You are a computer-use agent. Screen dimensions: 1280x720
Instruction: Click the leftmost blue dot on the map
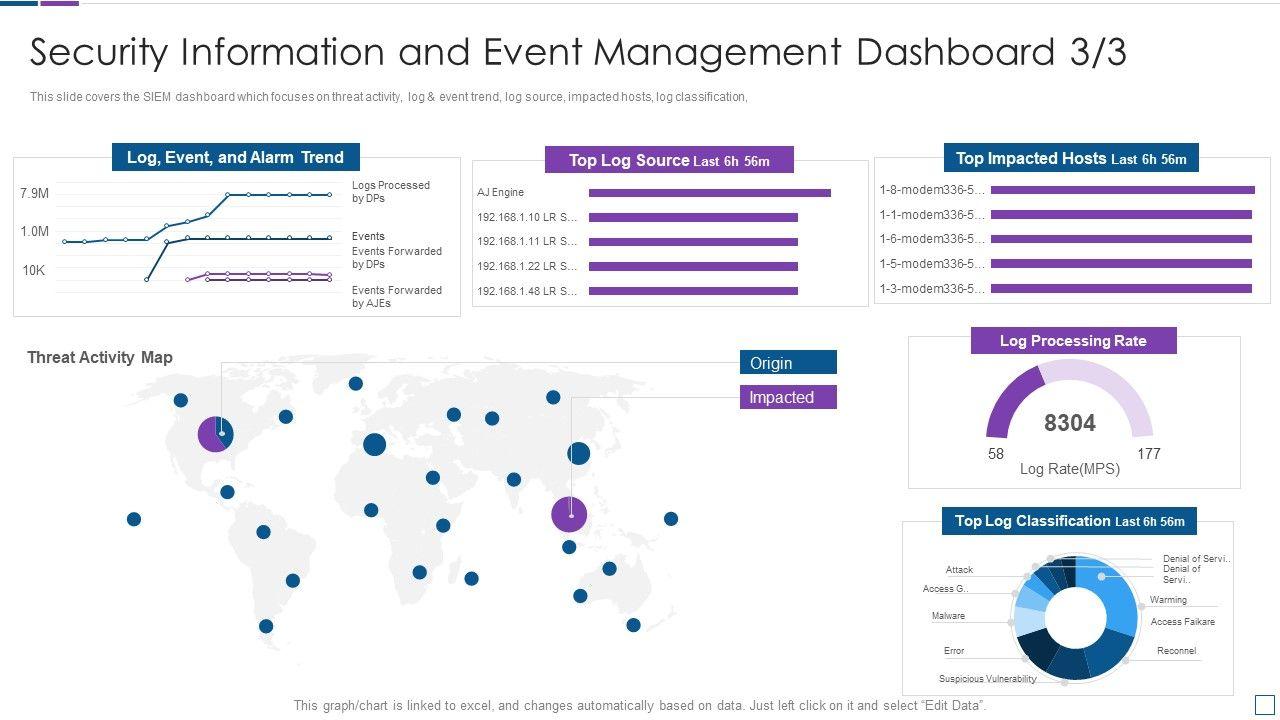pos(134,519)
